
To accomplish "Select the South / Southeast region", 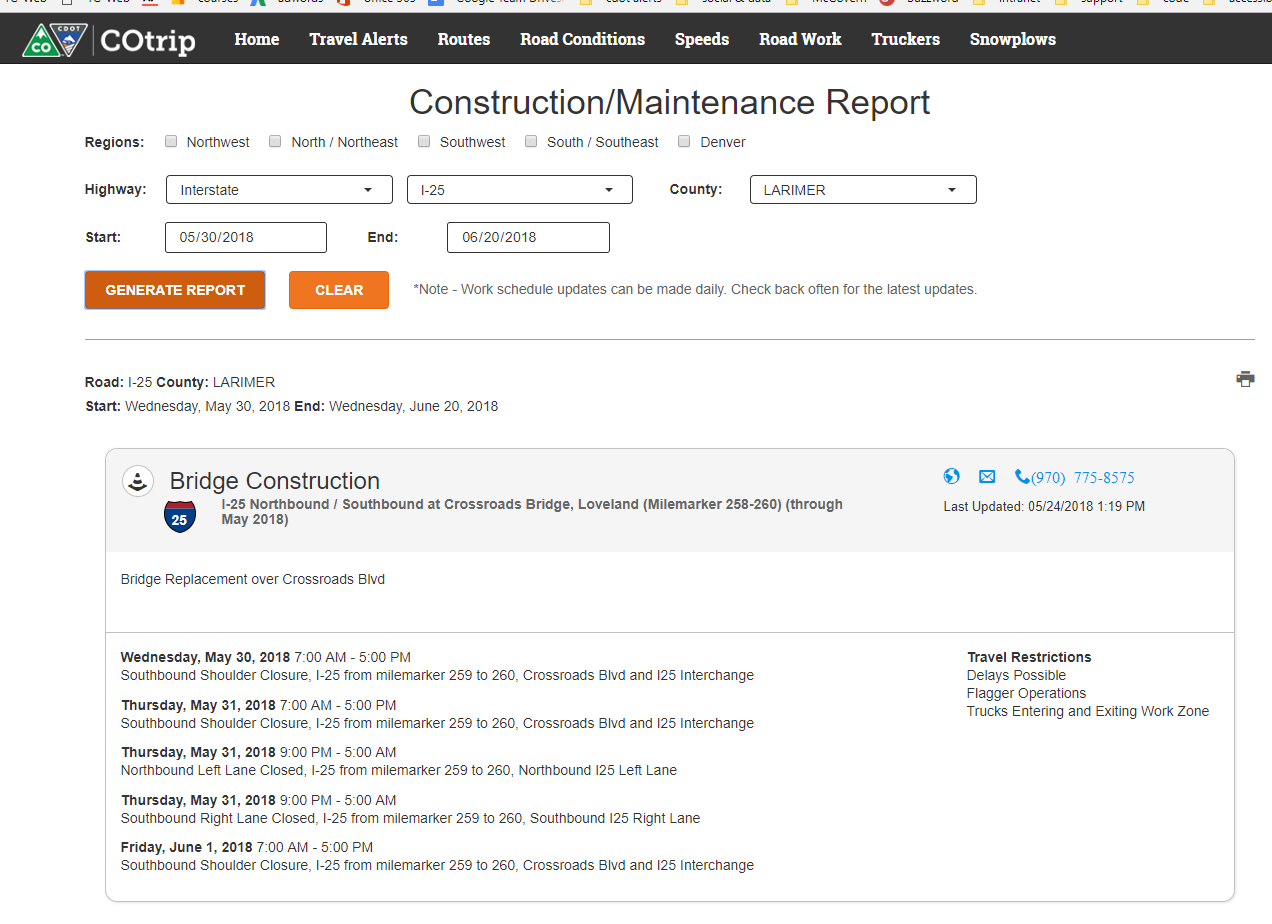I will pyautogui.click(x=531, y=141).
